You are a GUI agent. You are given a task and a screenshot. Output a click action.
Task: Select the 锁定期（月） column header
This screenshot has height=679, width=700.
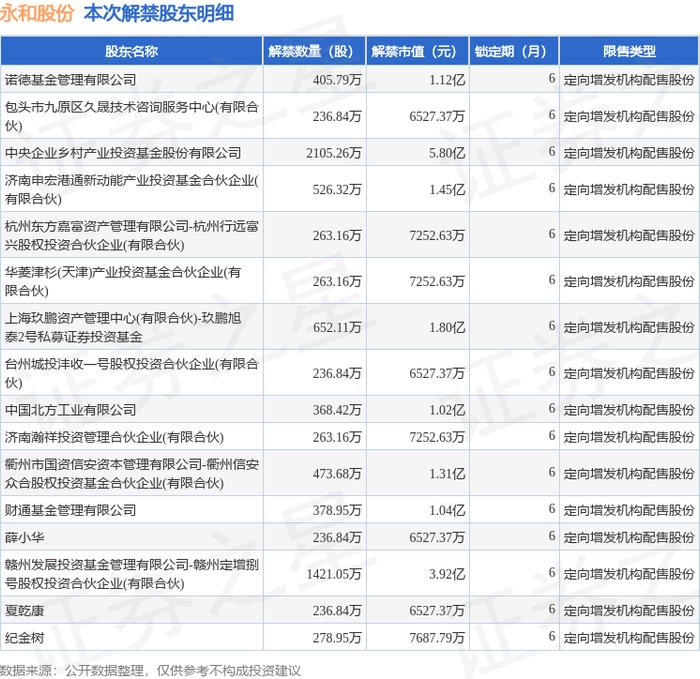point(514,51)
